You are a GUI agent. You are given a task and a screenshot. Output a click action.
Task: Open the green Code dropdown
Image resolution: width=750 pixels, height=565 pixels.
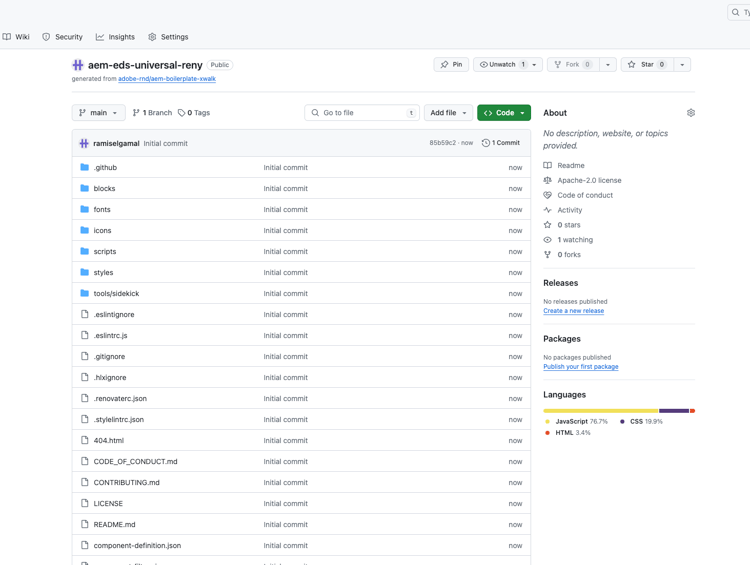pyautogui.click(x=504, y=112)
